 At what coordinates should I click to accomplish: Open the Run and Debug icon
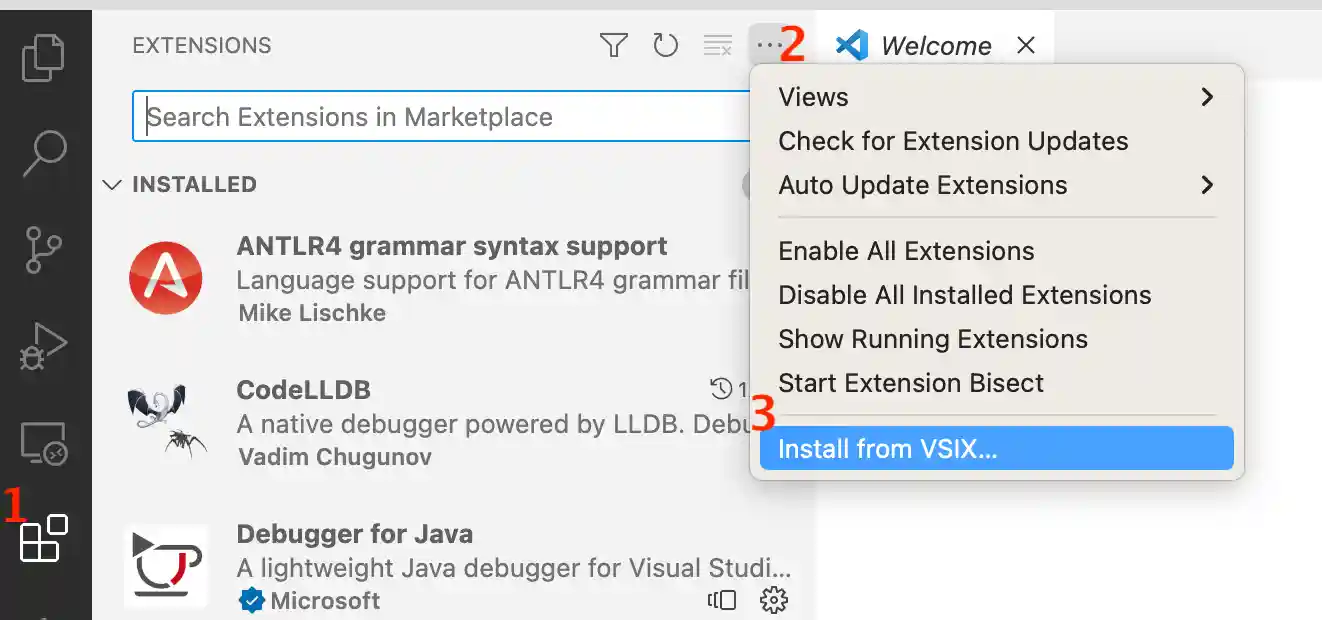(x=44, y=345)
